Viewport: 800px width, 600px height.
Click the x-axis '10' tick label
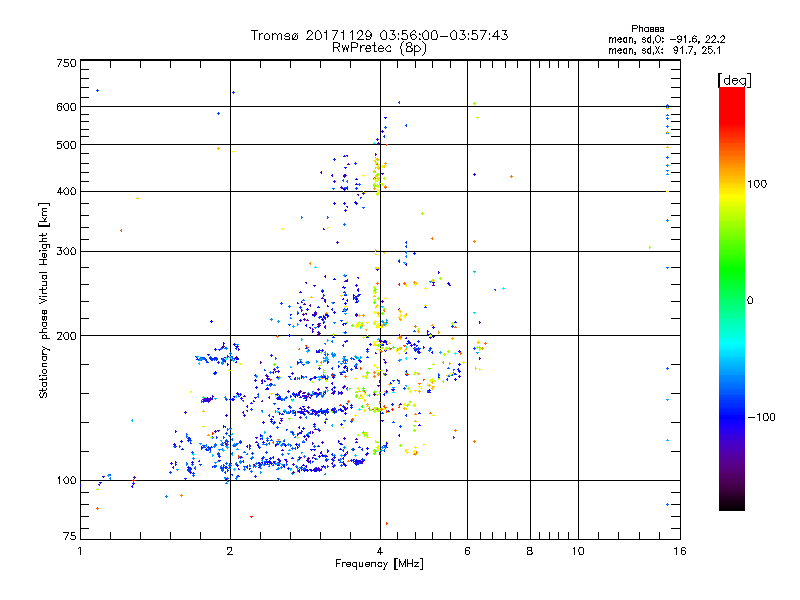tap(578, 551)
